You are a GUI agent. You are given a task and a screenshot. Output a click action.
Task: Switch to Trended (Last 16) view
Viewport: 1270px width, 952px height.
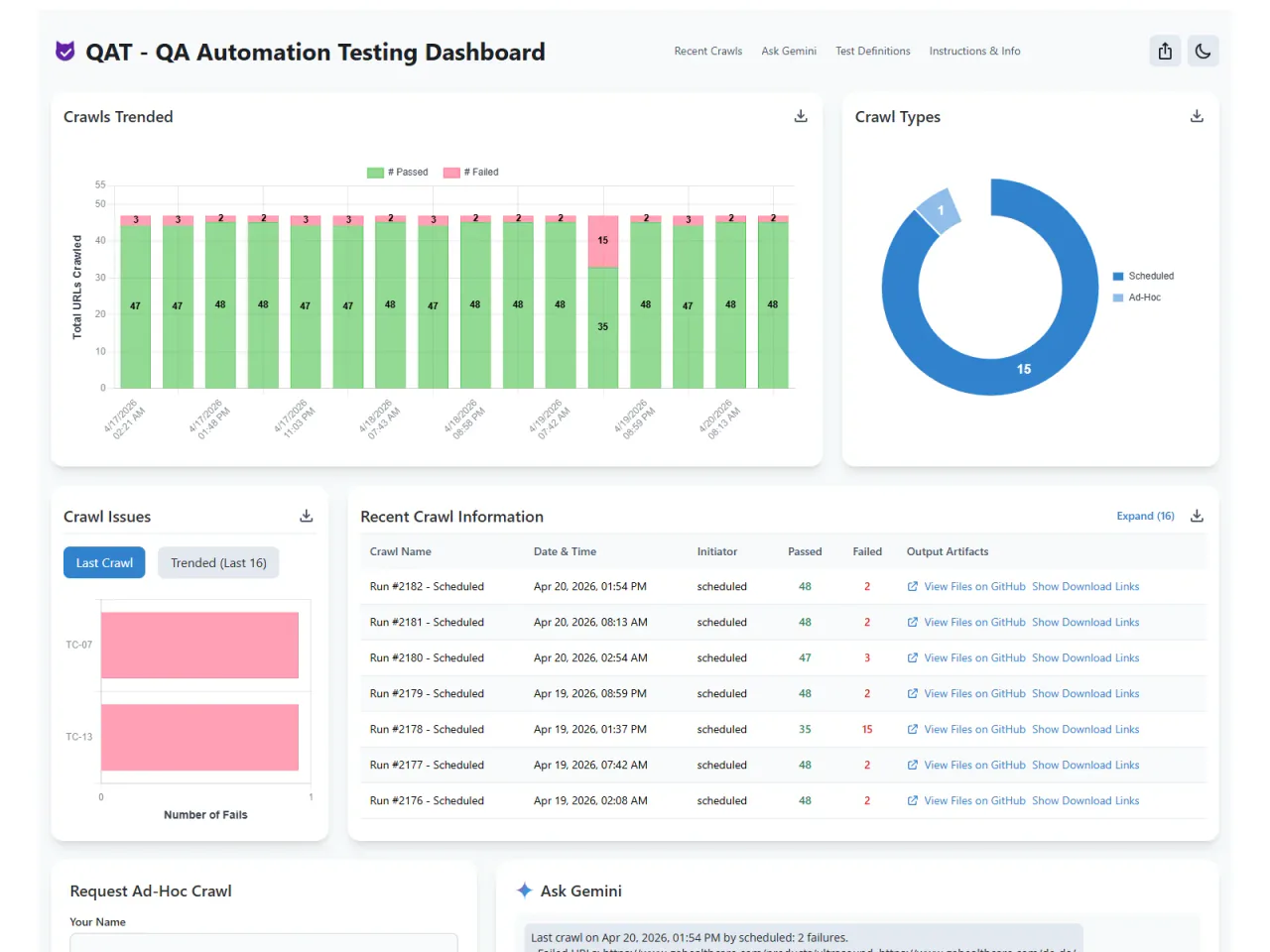click(x=217, y=562)
